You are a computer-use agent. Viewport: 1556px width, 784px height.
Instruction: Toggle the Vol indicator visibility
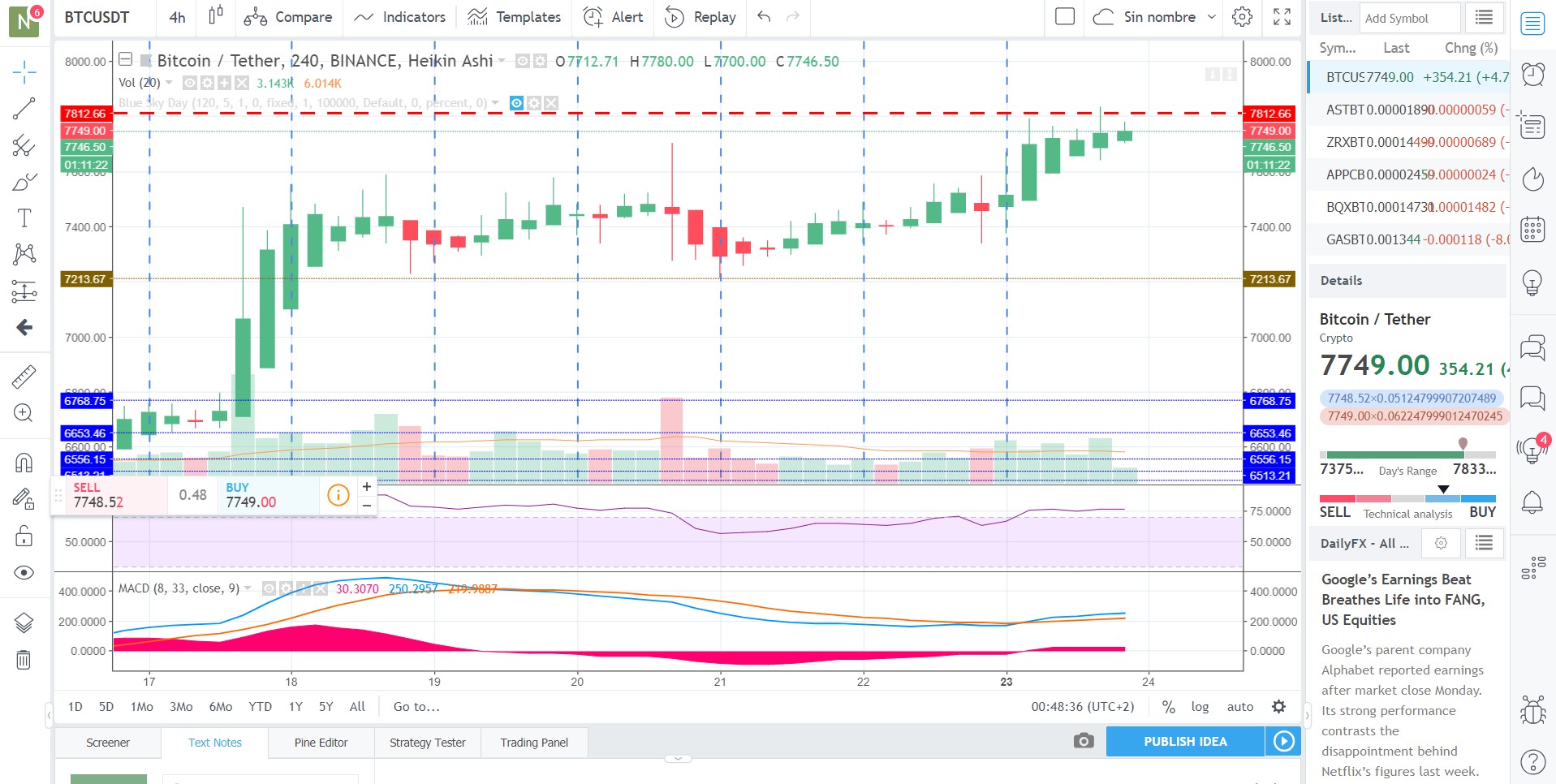(x=190, y=83)
